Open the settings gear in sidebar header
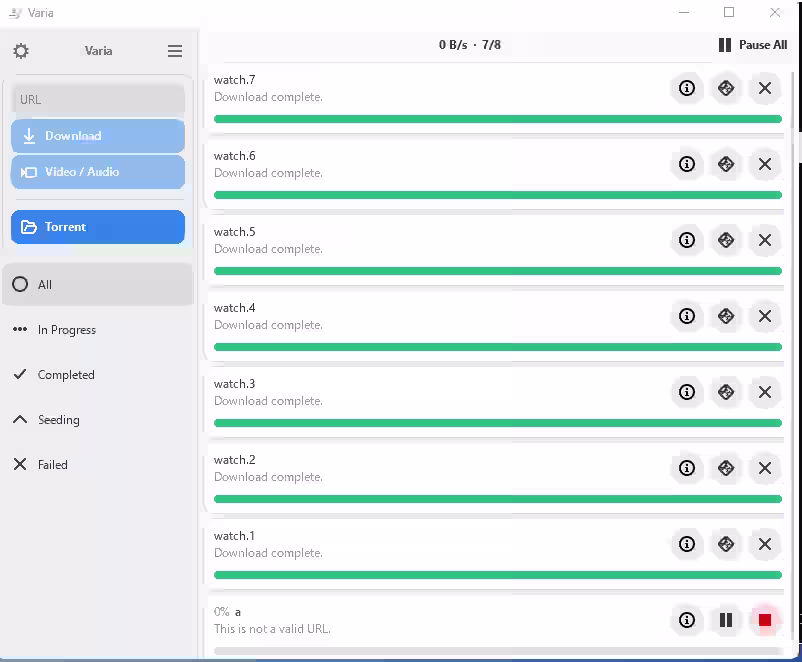This screenshot has height=662, width=802. [x=21, y=51]
